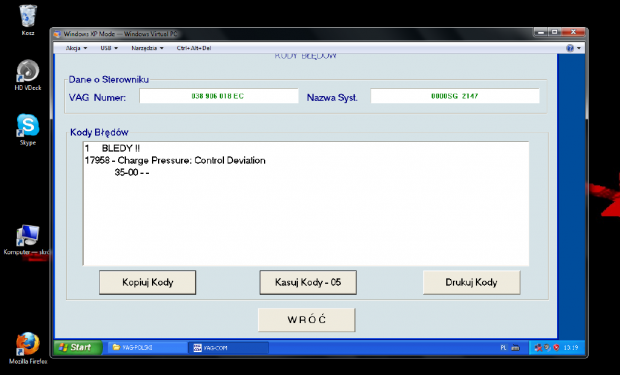Viewport: 620px width, 375px height.
Task: Launch Mozilla Firefox desktop icon
Action: tap(28, 348)
